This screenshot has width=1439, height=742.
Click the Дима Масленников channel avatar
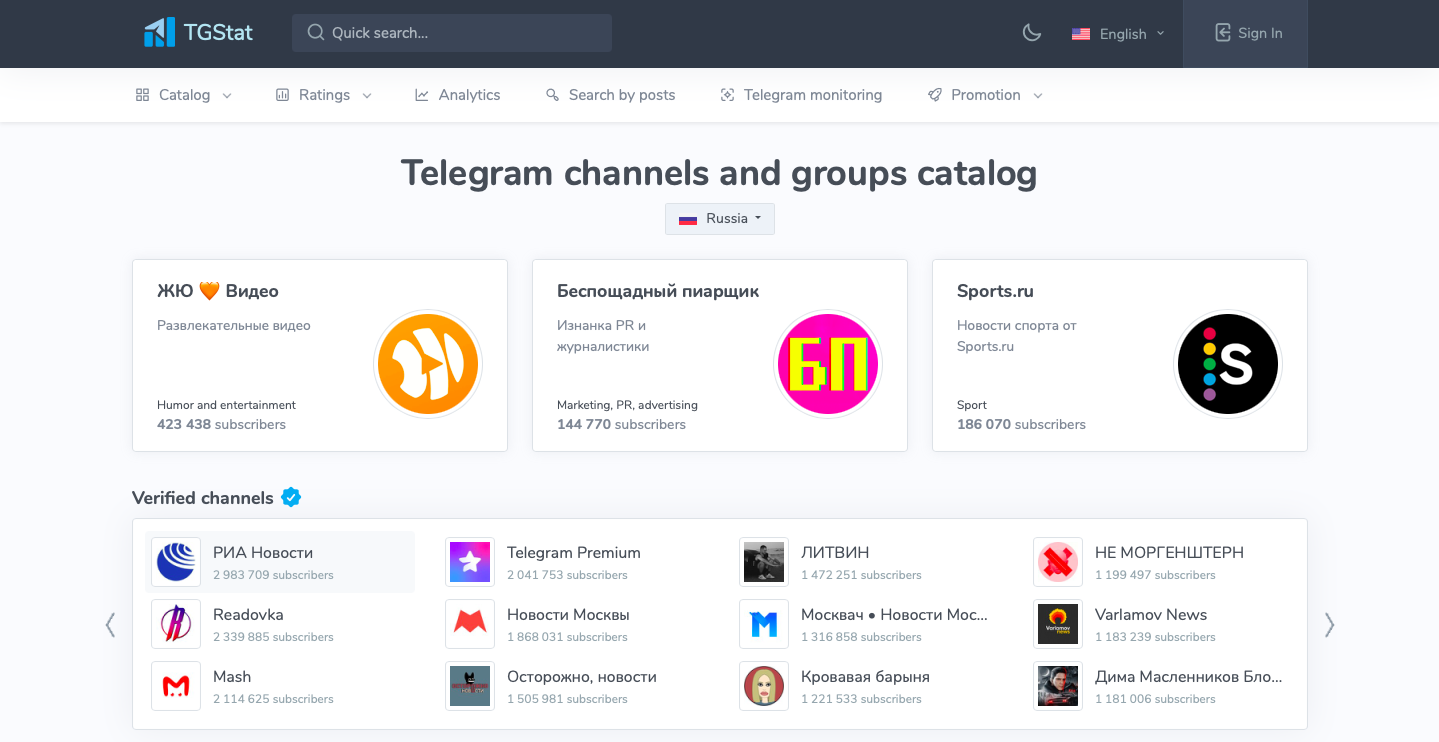(x=1058, y=686)
